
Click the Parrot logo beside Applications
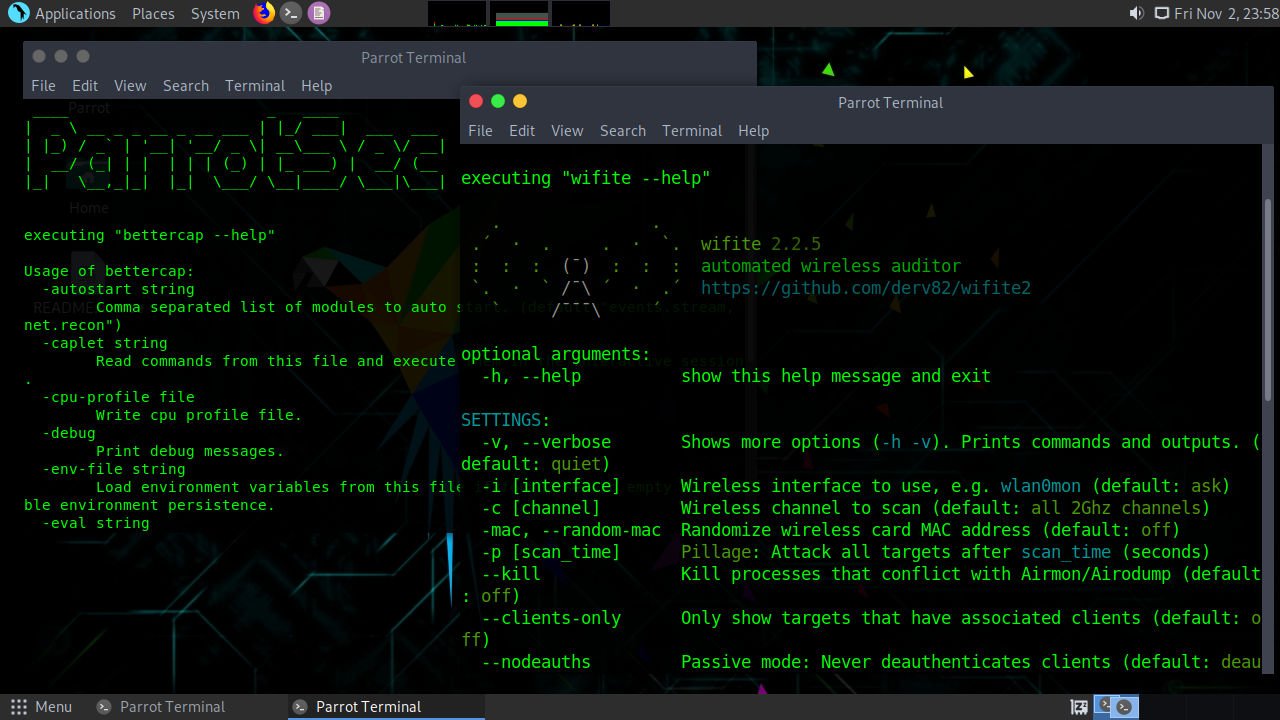coord(17,13)
